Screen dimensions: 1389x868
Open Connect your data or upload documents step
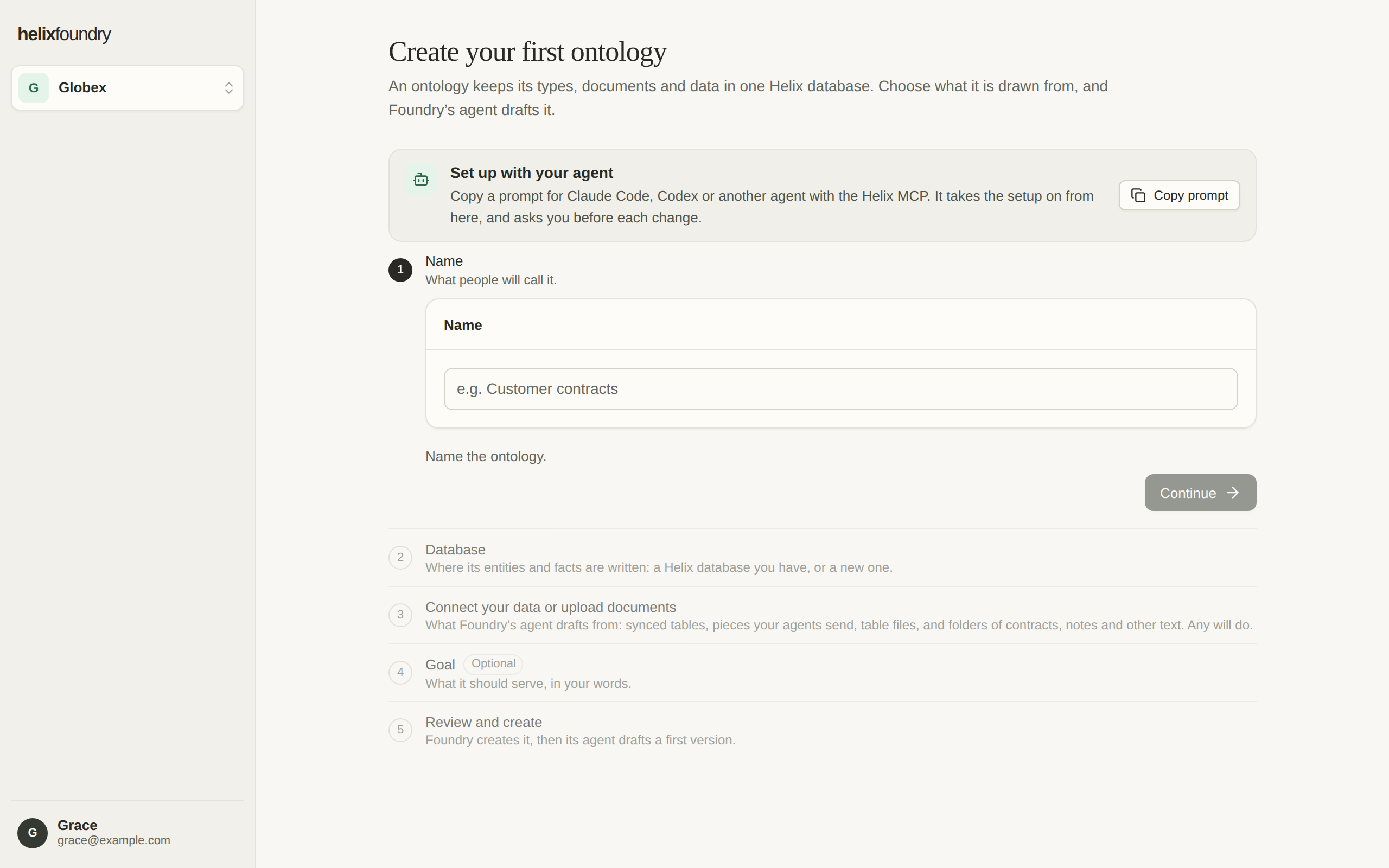pyautogui.click(x=822, y=615)
